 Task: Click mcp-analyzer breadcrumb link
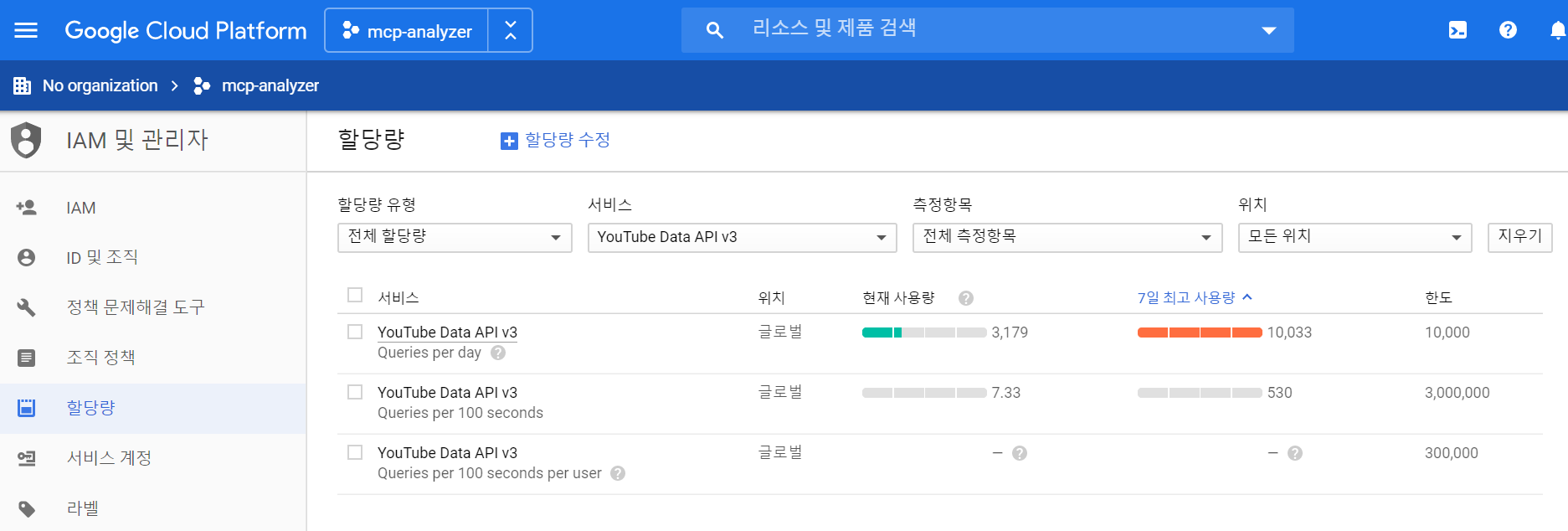click(x=270, y=85)
